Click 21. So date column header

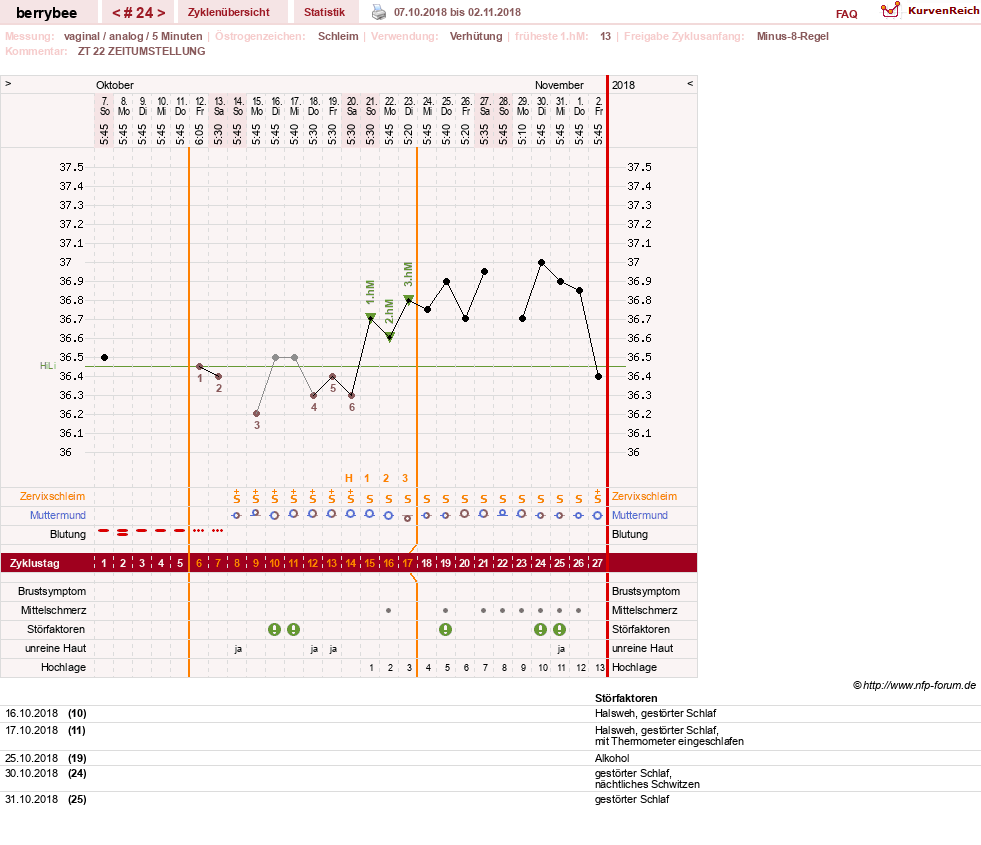371,106
